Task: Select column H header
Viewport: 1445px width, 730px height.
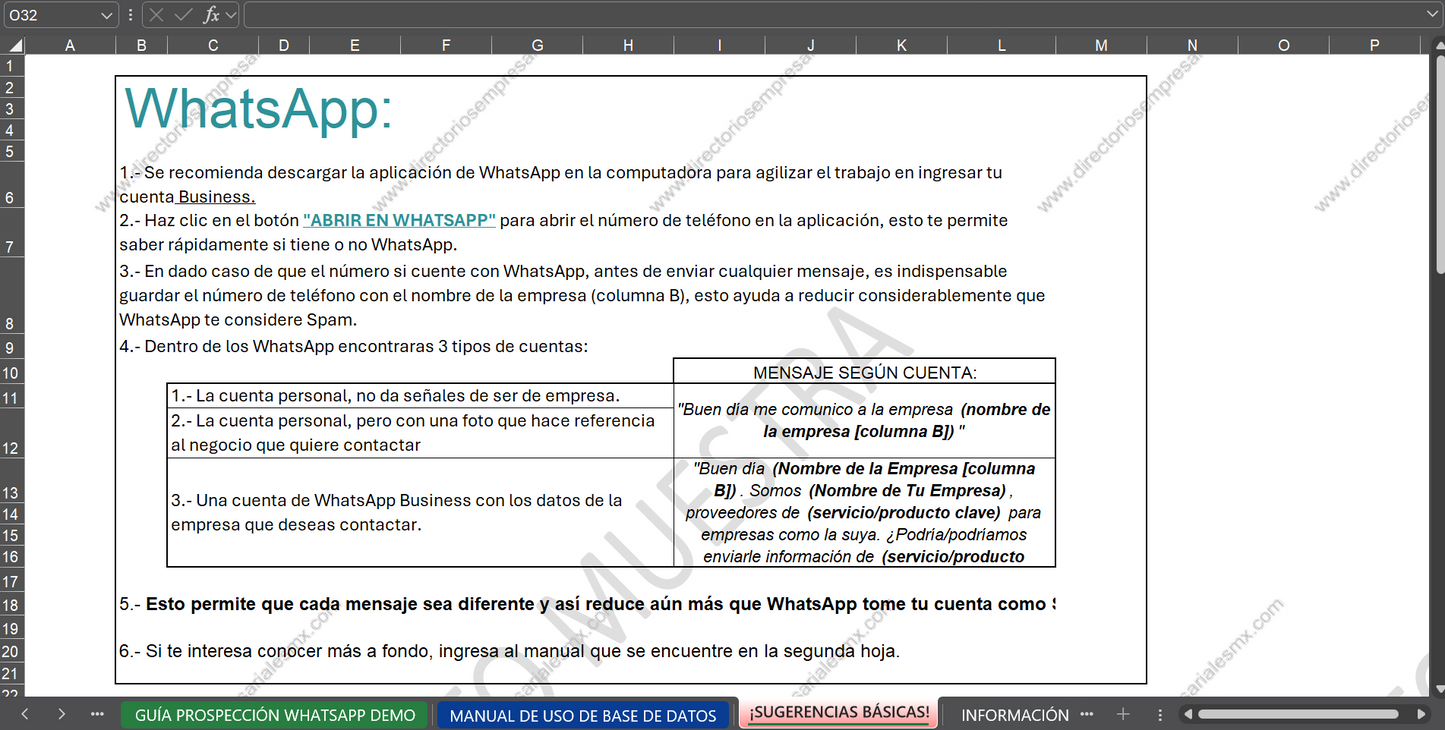Action: (x=628, y=45)
